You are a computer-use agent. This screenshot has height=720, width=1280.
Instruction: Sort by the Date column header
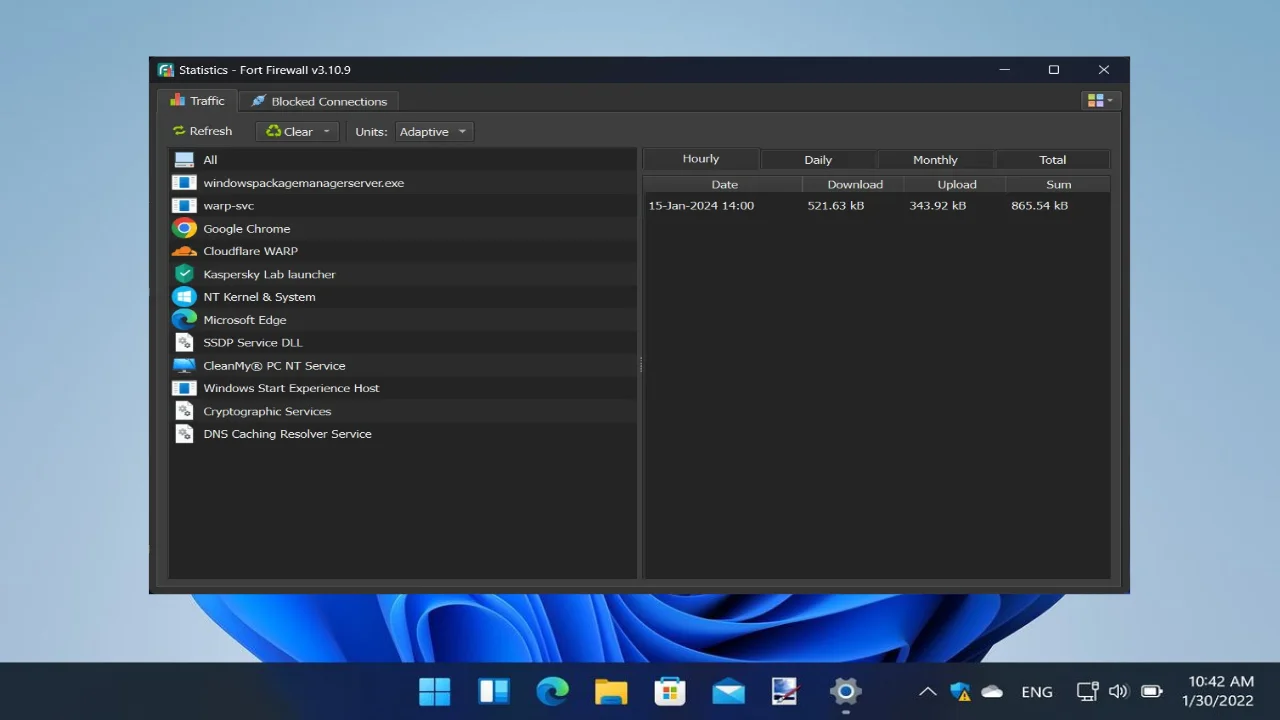tap(724, 184)
